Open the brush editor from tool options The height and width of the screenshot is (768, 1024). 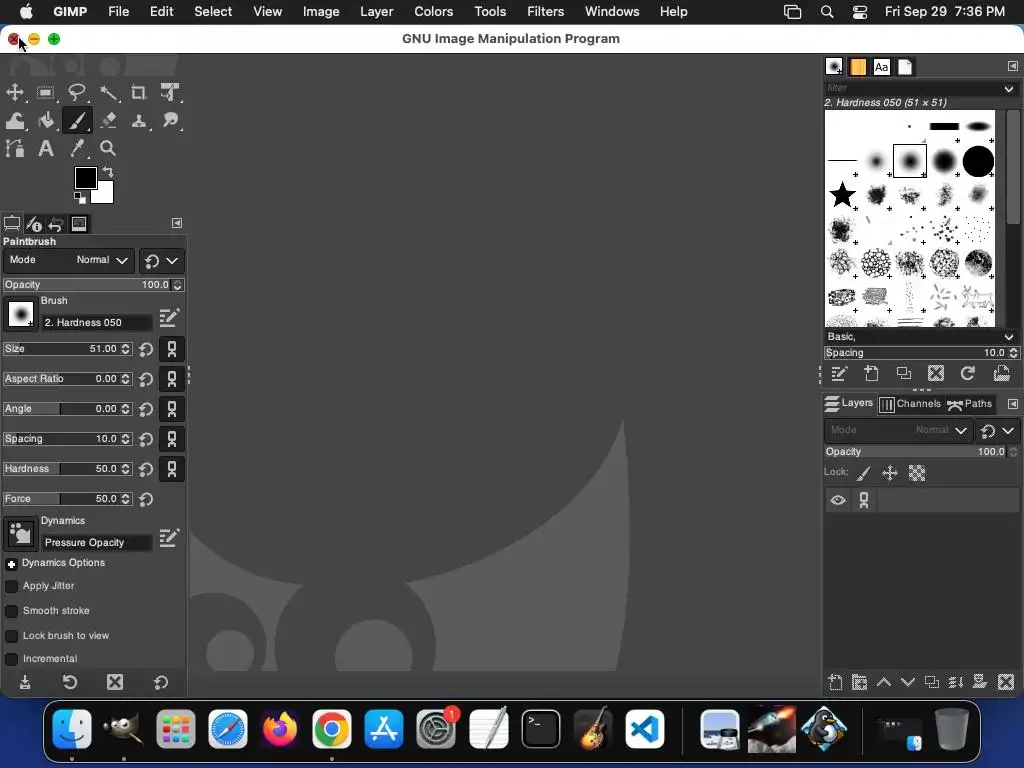(168, 318)
